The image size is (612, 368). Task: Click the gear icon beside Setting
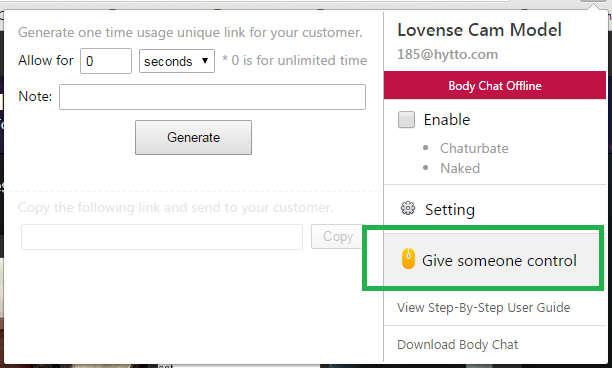click(x=408, y=208)
